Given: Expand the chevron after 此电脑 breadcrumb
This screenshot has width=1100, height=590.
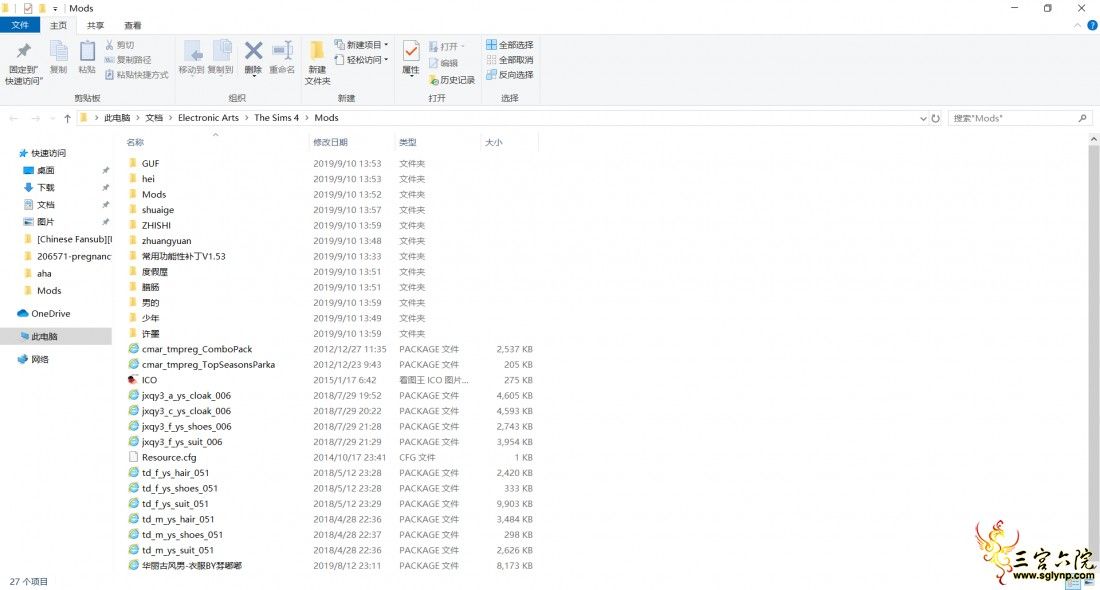Looking at the screenshot, I should tap(138, 118).
